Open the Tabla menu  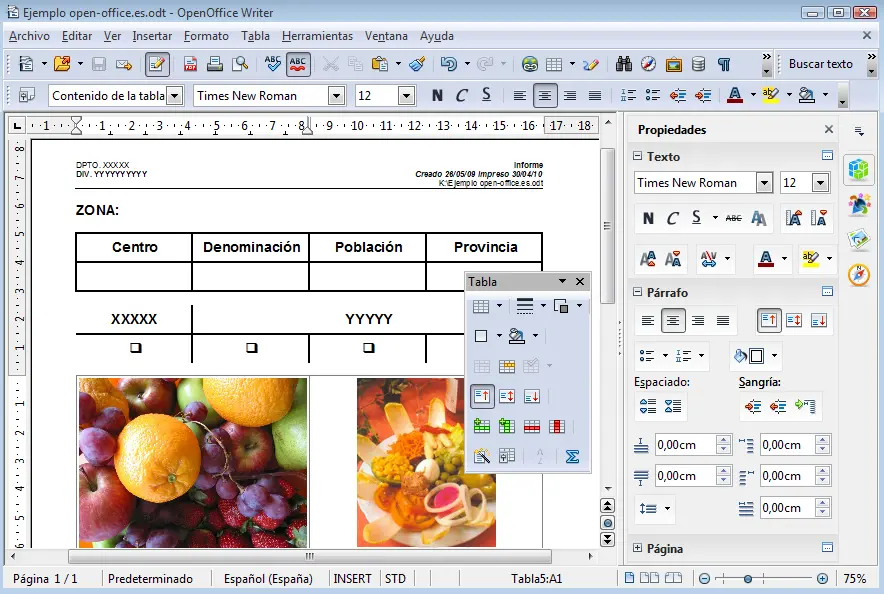(x=255, y=36)
